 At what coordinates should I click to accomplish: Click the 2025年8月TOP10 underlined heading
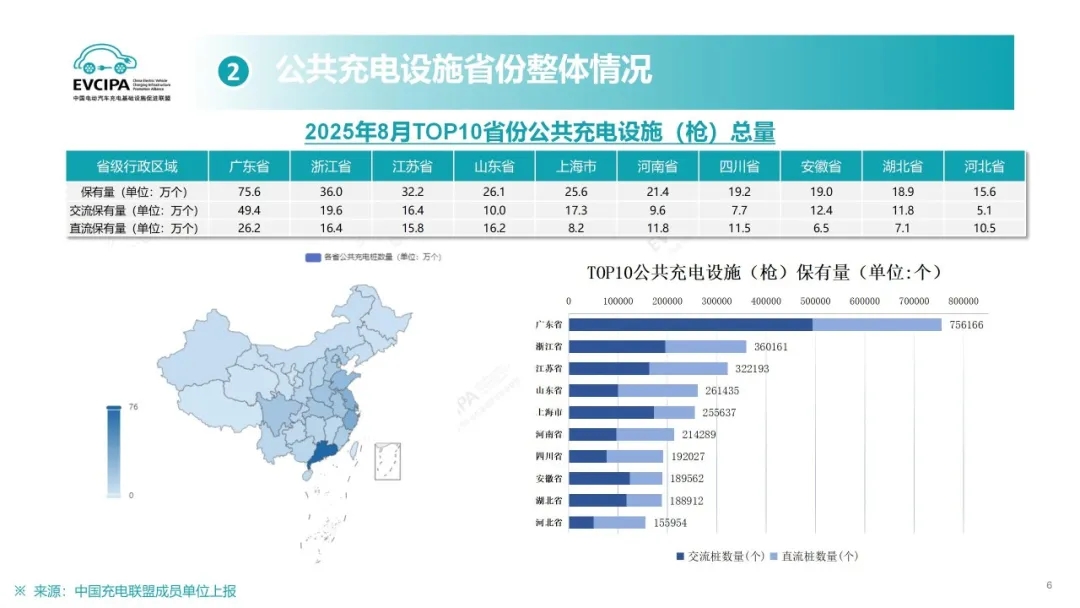tap(539, 132)
